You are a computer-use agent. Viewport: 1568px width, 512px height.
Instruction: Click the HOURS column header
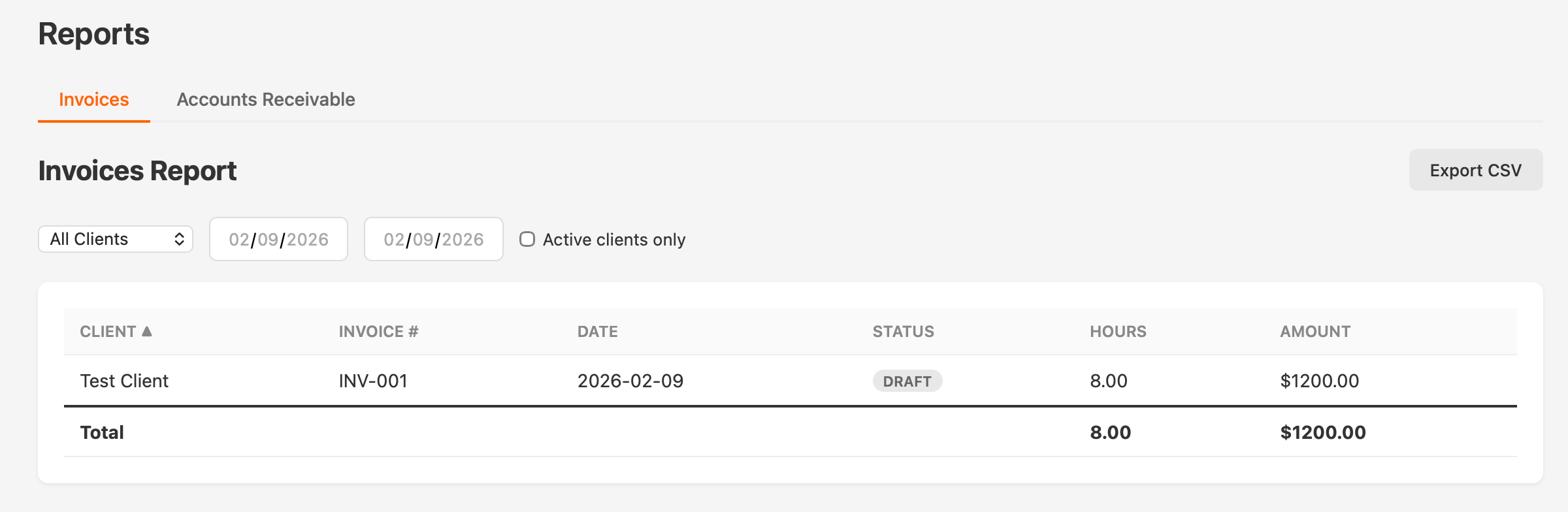pos(1118,331)
